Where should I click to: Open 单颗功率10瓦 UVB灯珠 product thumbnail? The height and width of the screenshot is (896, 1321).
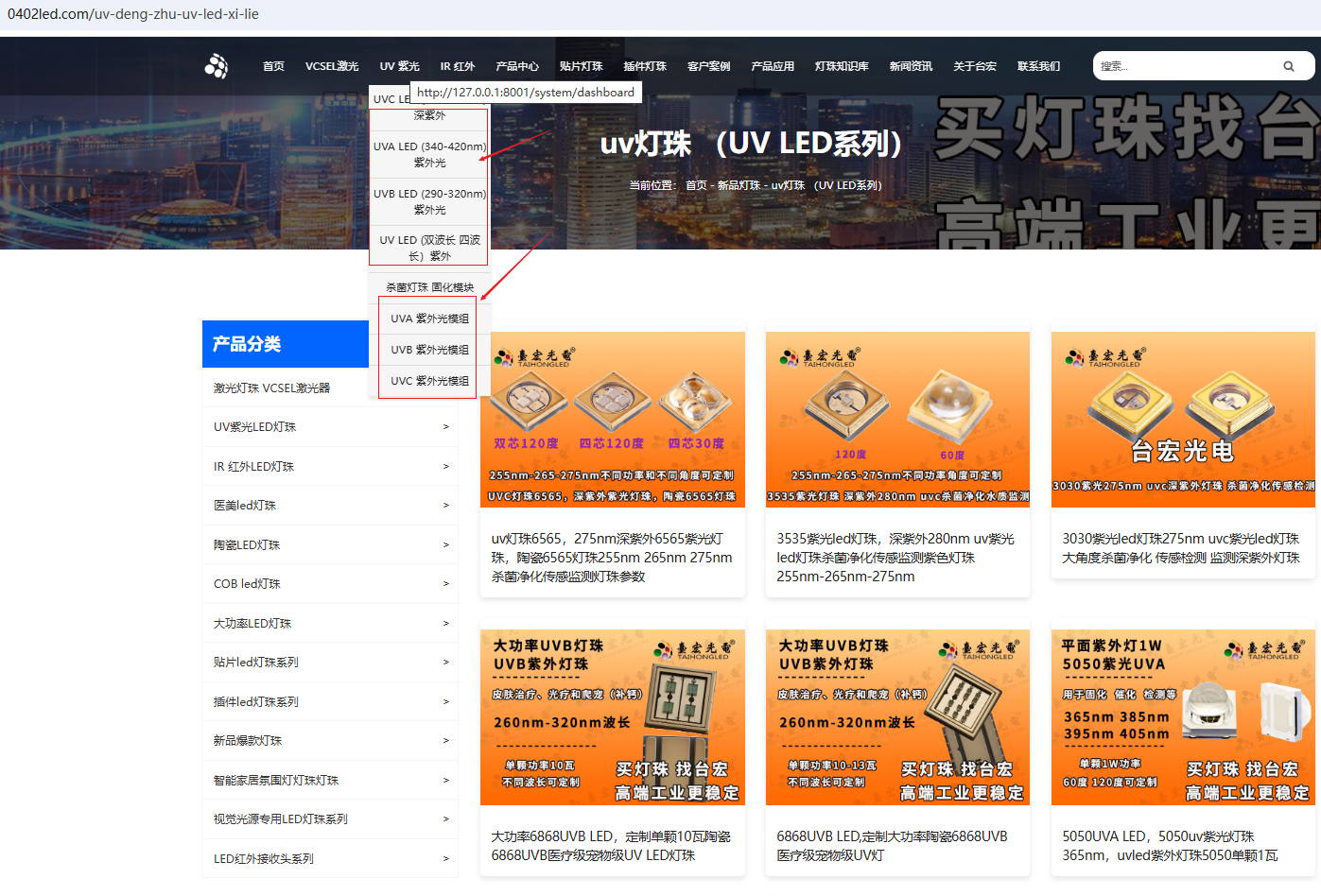[613, 717]
